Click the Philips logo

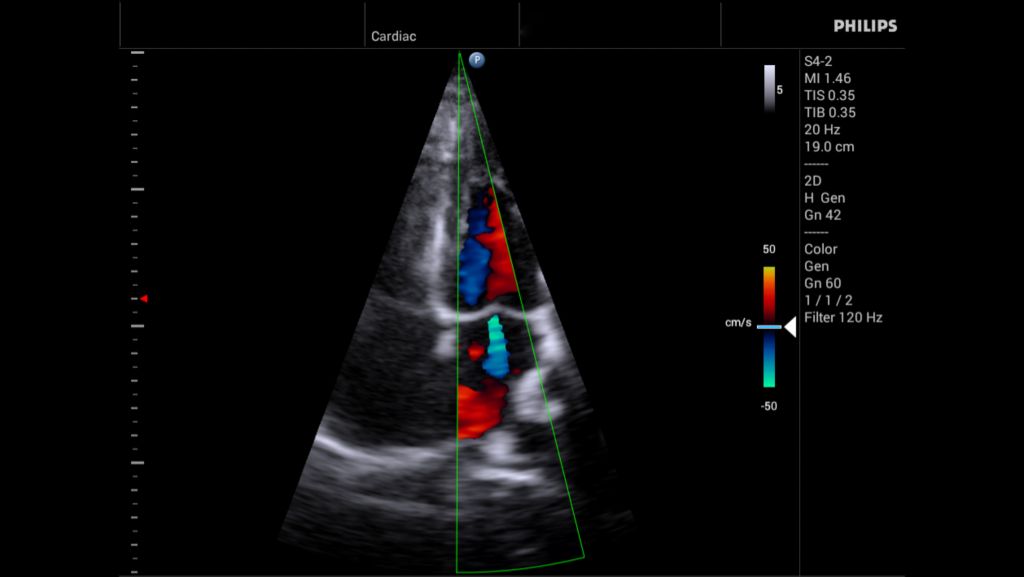point(864,26)
